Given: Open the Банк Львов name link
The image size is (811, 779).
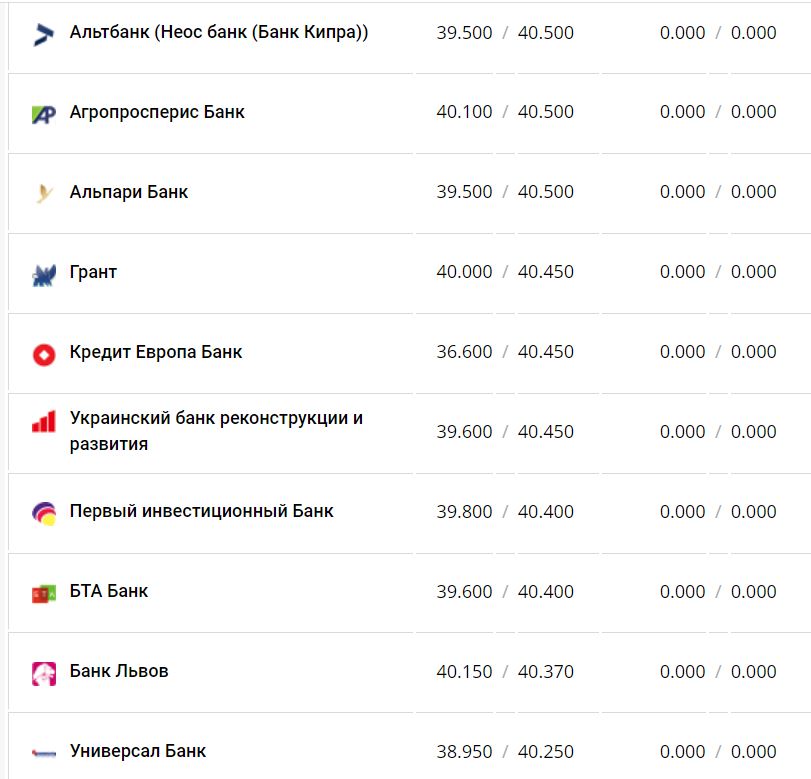Looking at the screenshot, I should (119, 671).
